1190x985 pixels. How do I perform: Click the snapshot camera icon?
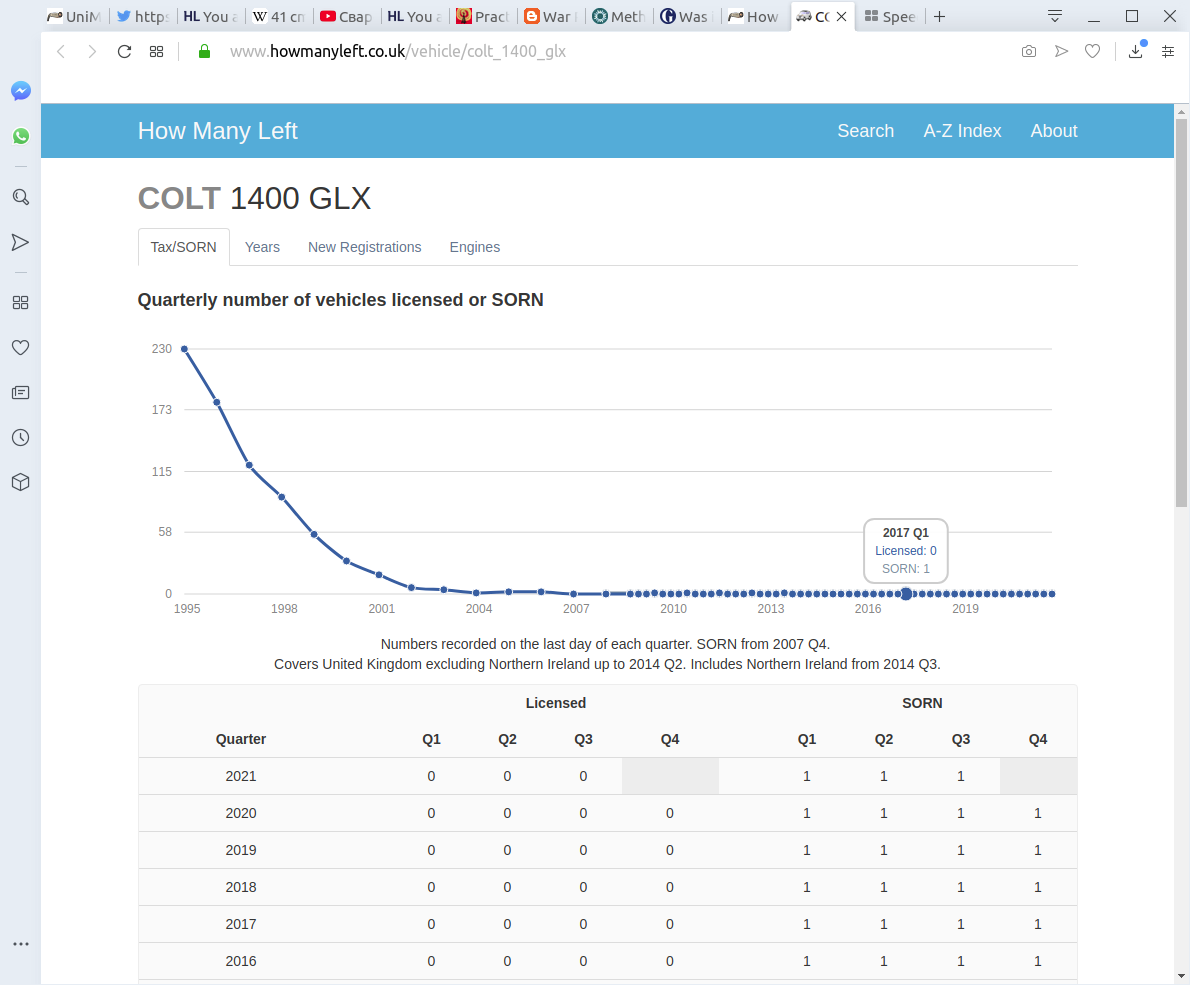click(x=1029, y=52)
